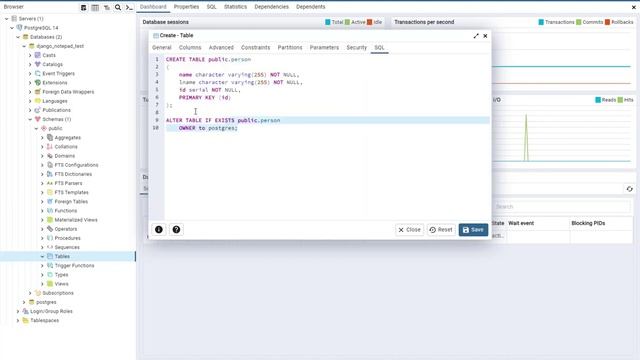Click the Aggregates node icon
The height and width of the screenshot is (360, 640).
(50, 138)
